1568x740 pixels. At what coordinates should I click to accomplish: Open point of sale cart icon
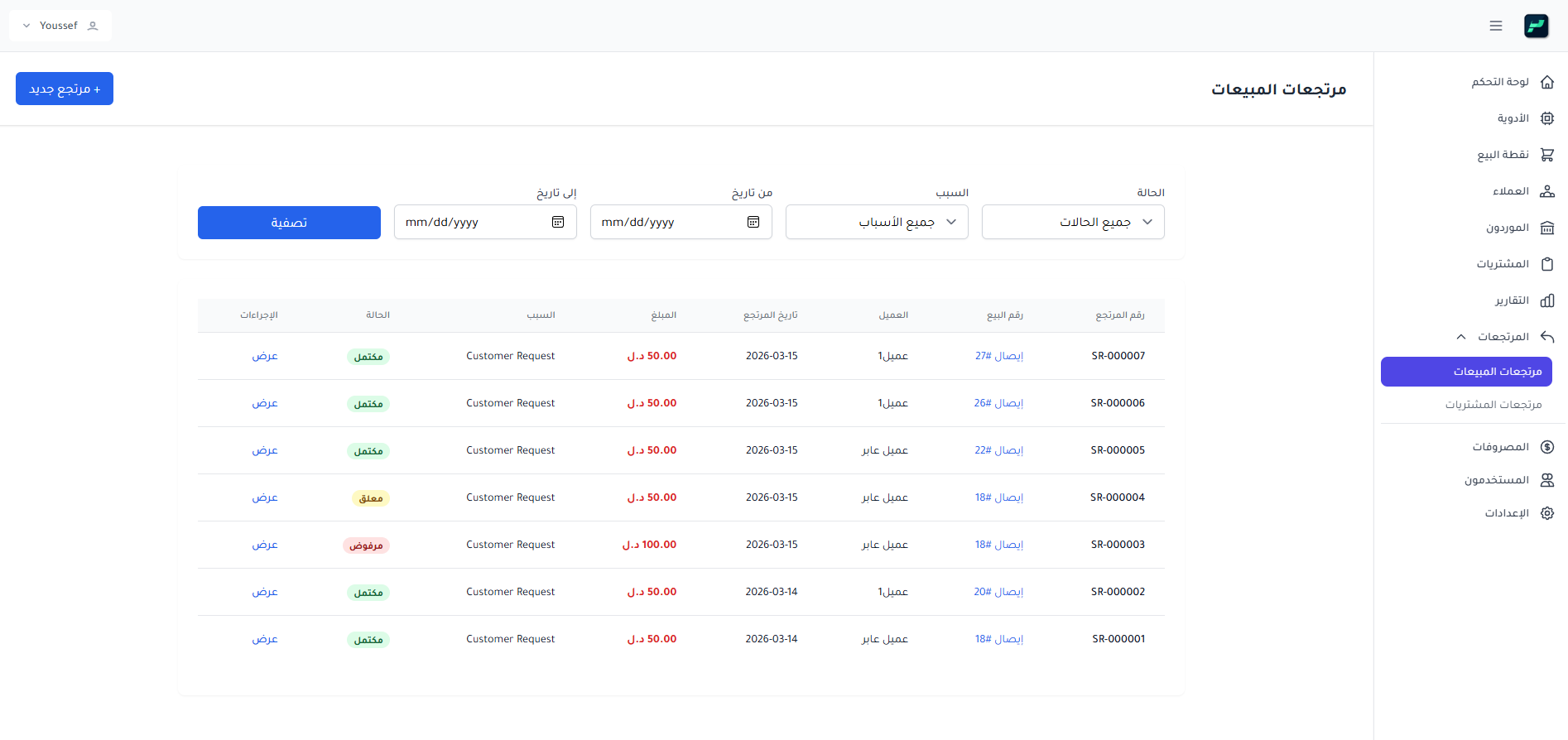(x=1546, y=155)
